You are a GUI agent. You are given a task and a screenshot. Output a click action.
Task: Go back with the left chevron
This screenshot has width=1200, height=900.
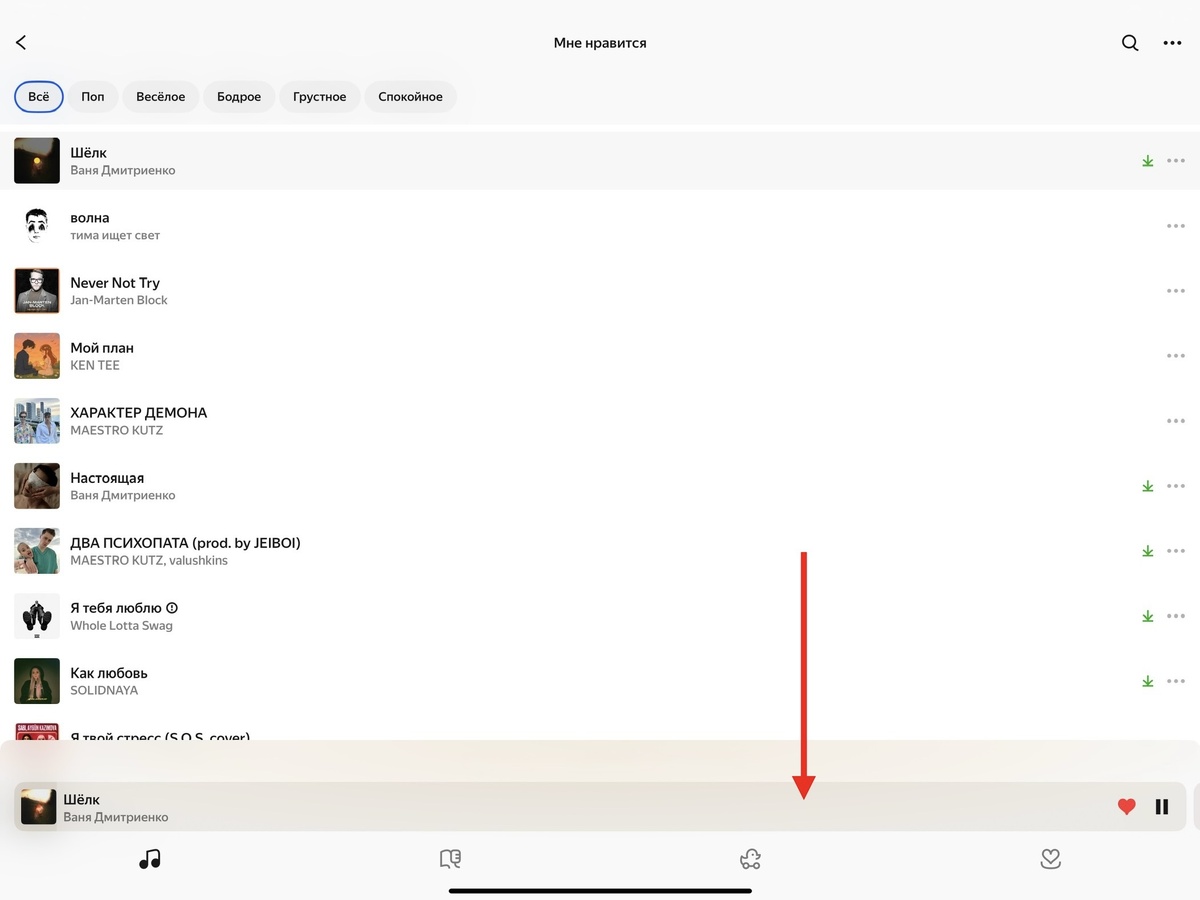coord(21,43)
